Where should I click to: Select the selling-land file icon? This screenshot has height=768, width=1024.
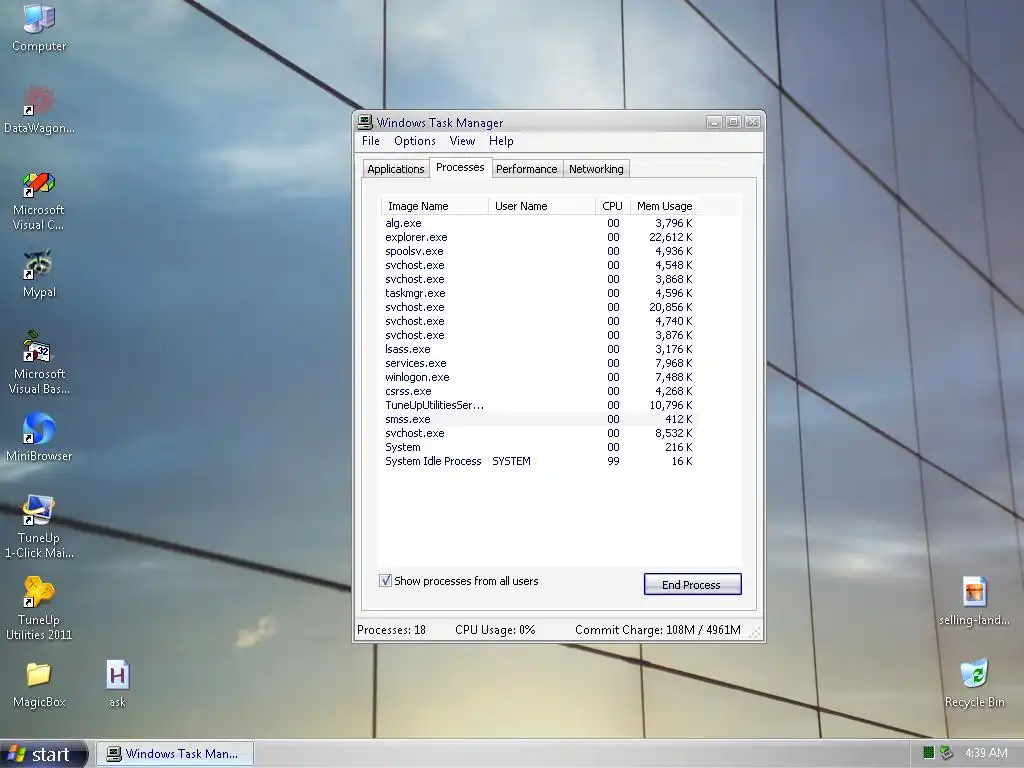[x=974, y=601]
